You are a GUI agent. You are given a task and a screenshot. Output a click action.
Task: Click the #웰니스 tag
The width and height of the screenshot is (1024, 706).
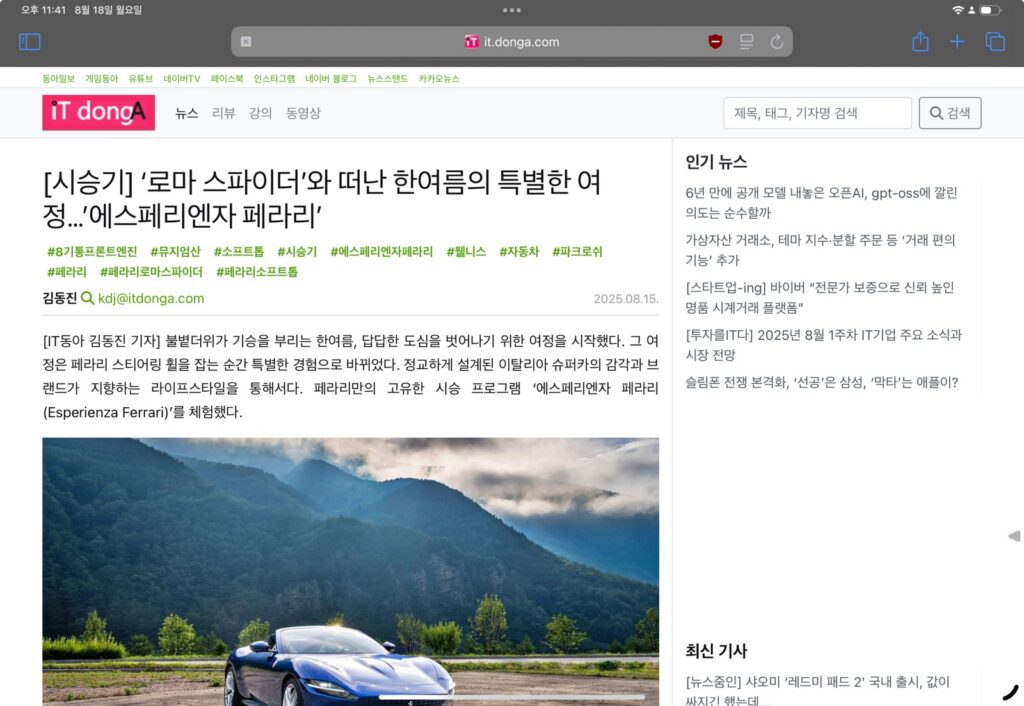(x=466, y=251)
